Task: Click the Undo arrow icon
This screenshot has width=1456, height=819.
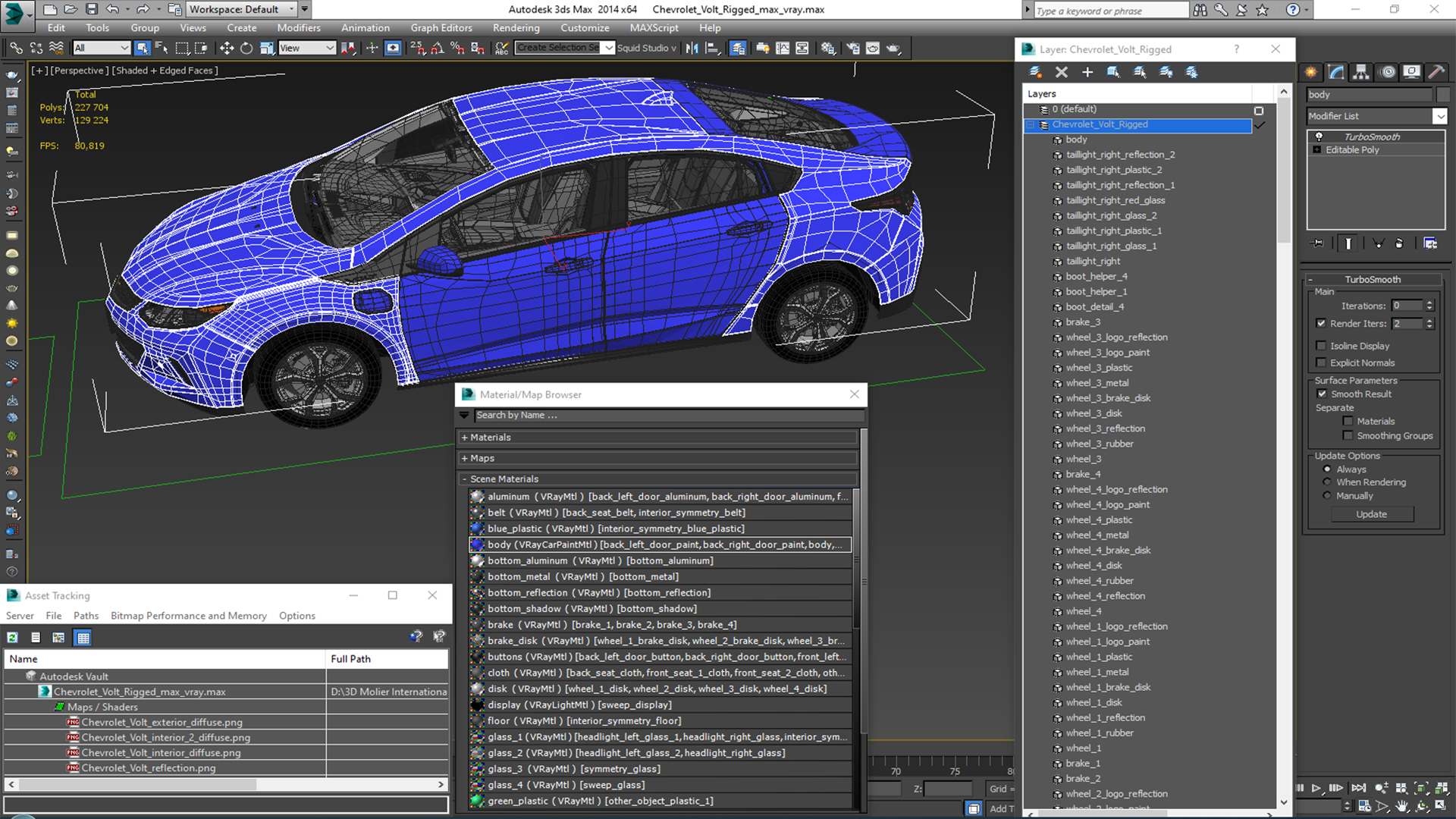Action: pos(112,9)
